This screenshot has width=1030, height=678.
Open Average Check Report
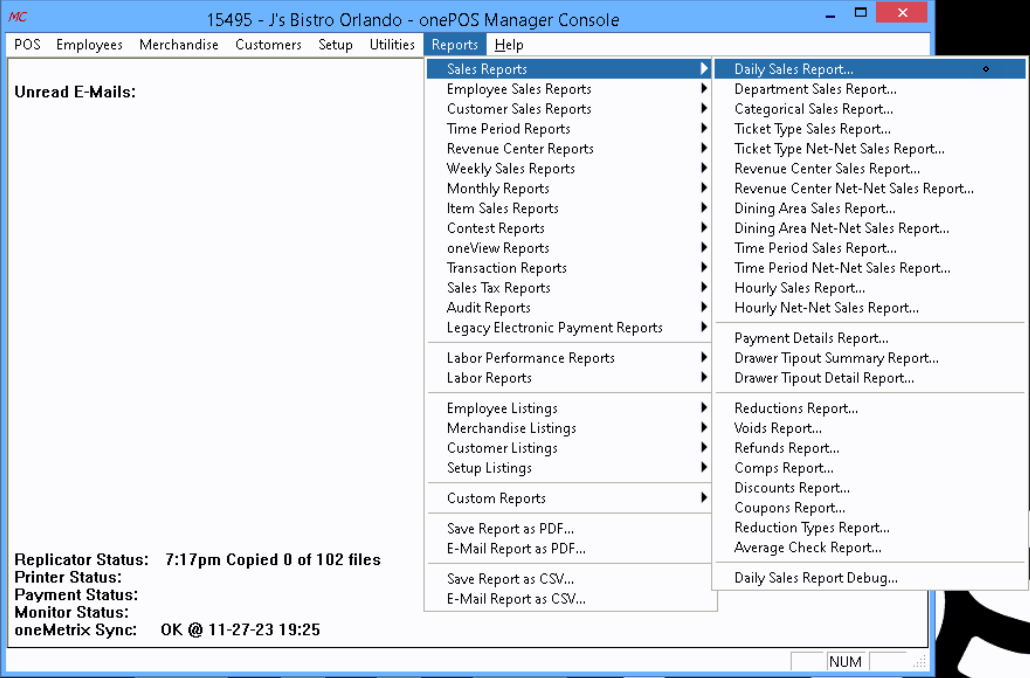click(x=870, y=547)
